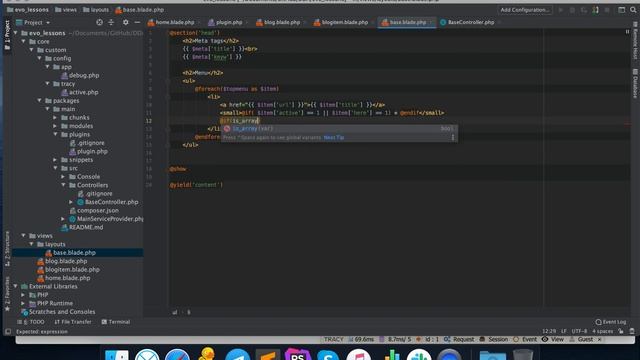Expand the BaseController.php node
This screenshot has height=360, width=640.
(71, 202)
